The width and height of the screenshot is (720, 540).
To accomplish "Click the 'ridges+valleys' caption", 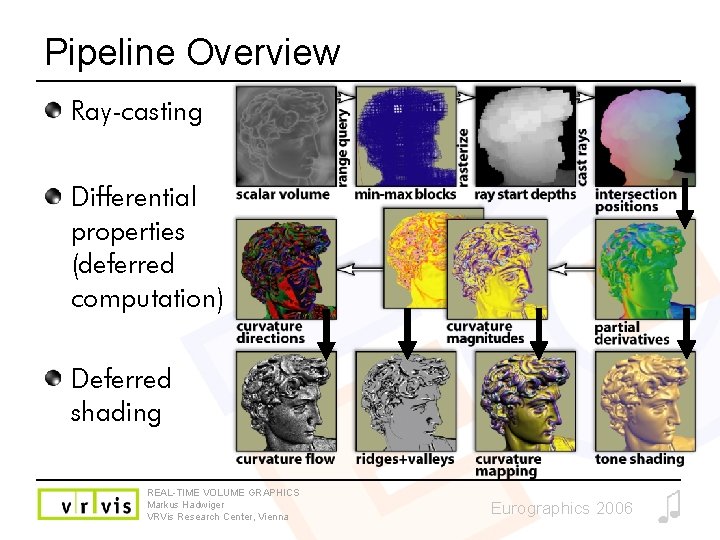I will [x=405, y=459].
